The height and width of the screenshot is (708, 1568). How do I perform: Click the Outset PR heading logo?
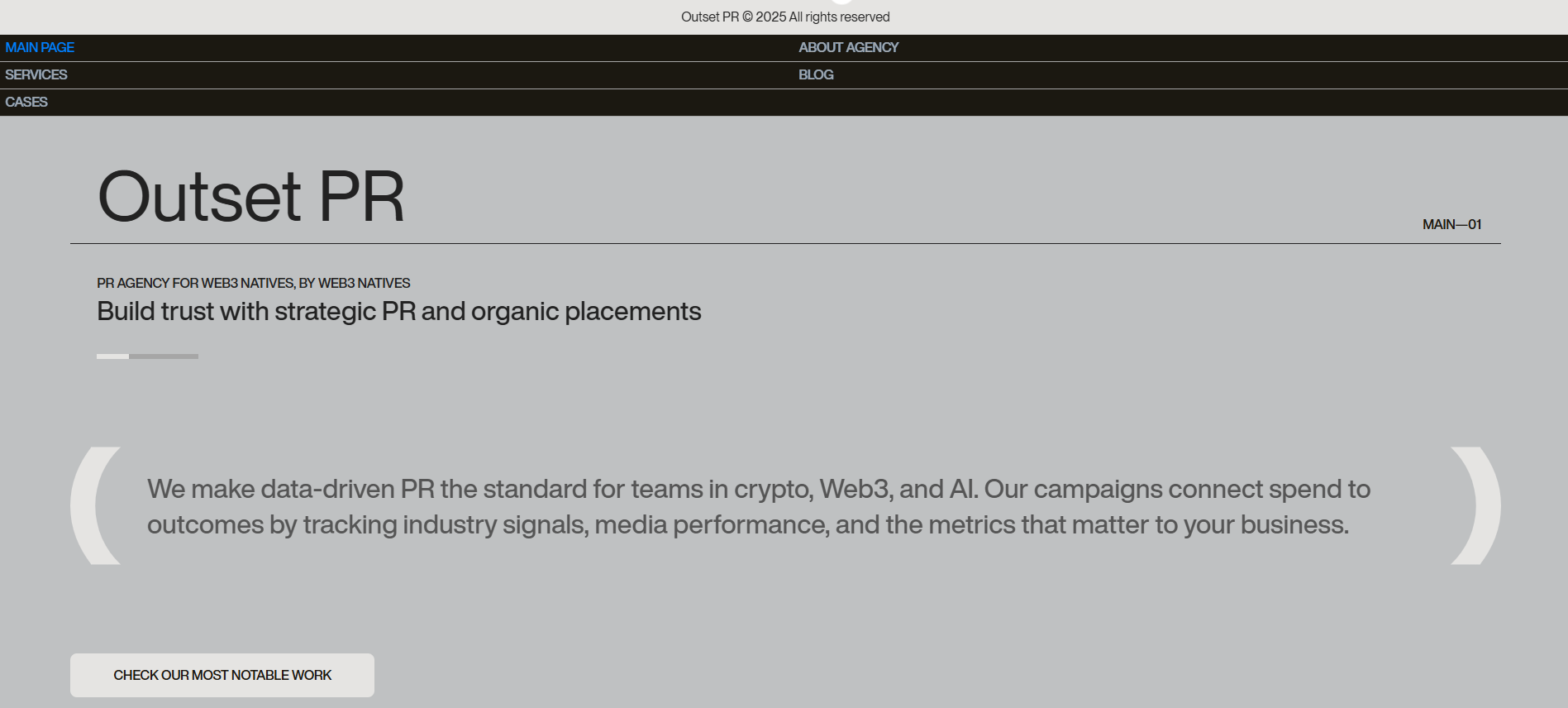tap(250, 197)
